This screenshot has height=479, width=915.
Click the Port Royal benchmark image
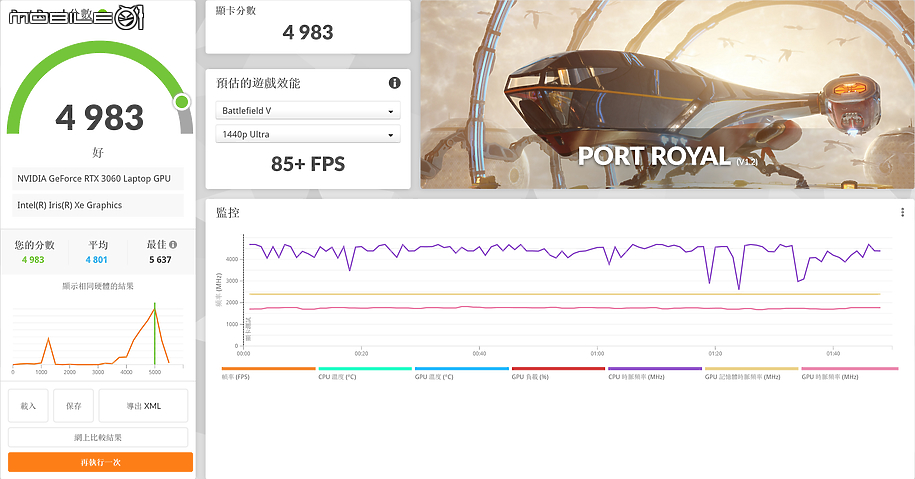[x=668, y=95]
